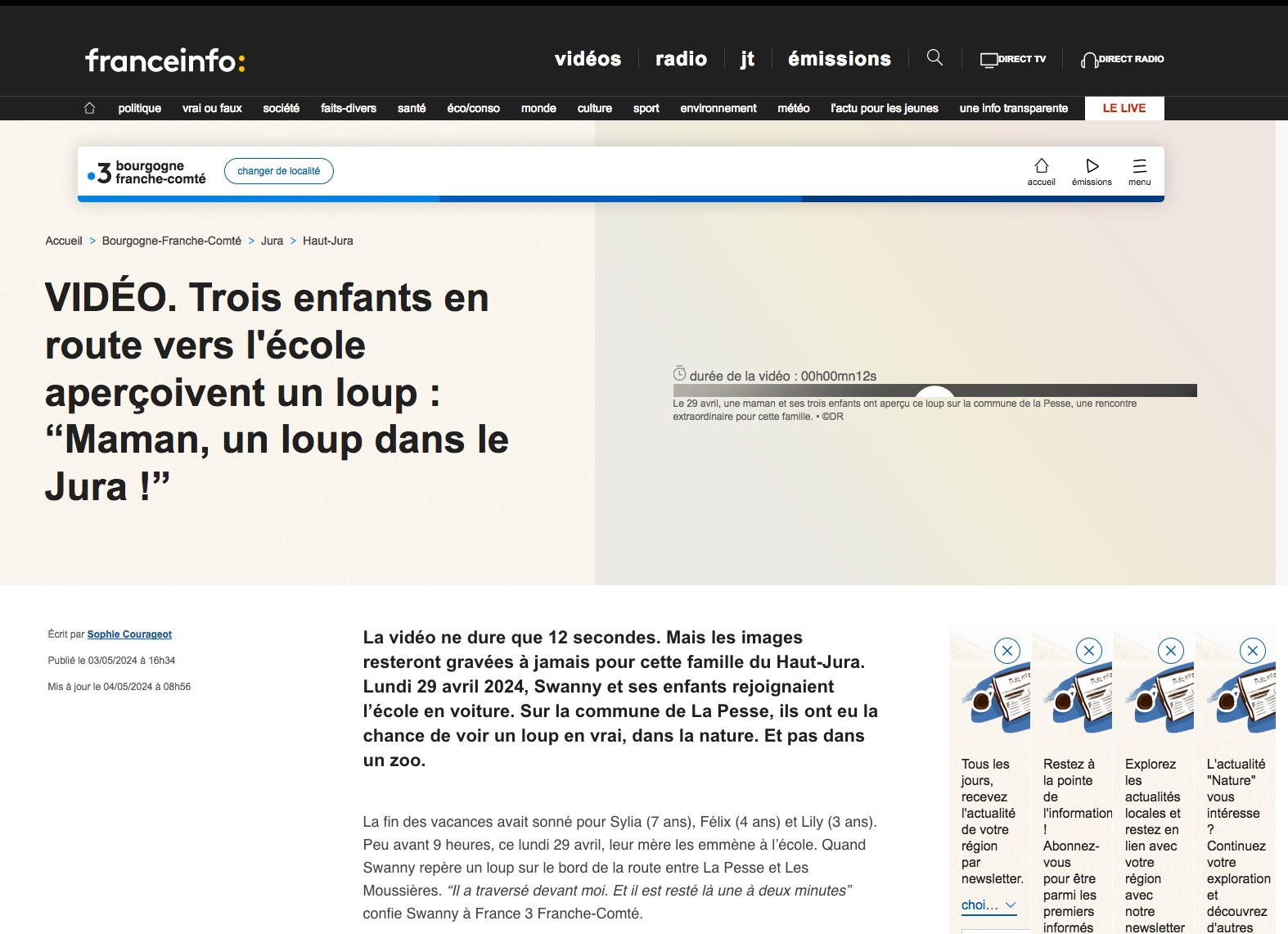Screen dimensions: 1288x934
Task: Open the France 3 hamburger menu
Action: pyautogui.click(x=1139, y=172)
